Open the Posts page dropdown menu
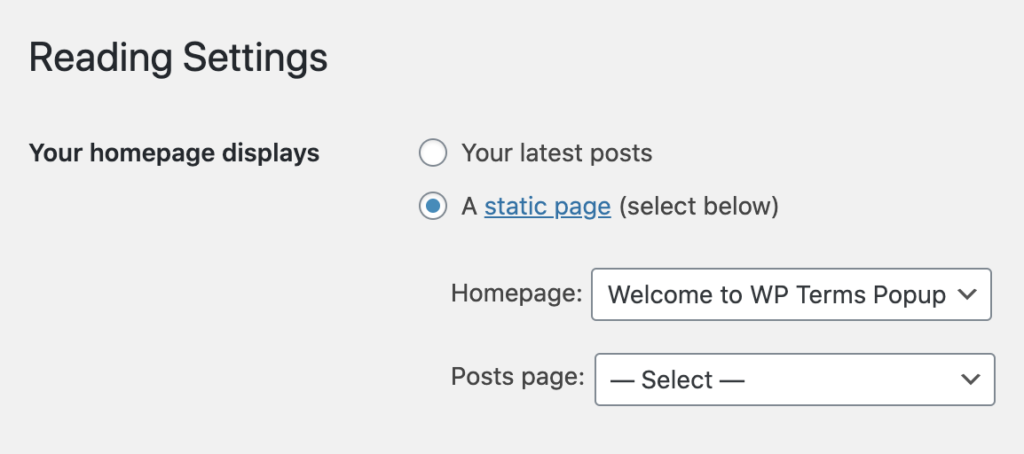The width and height of the screenshot is (1024, 454). pos(795,380)
